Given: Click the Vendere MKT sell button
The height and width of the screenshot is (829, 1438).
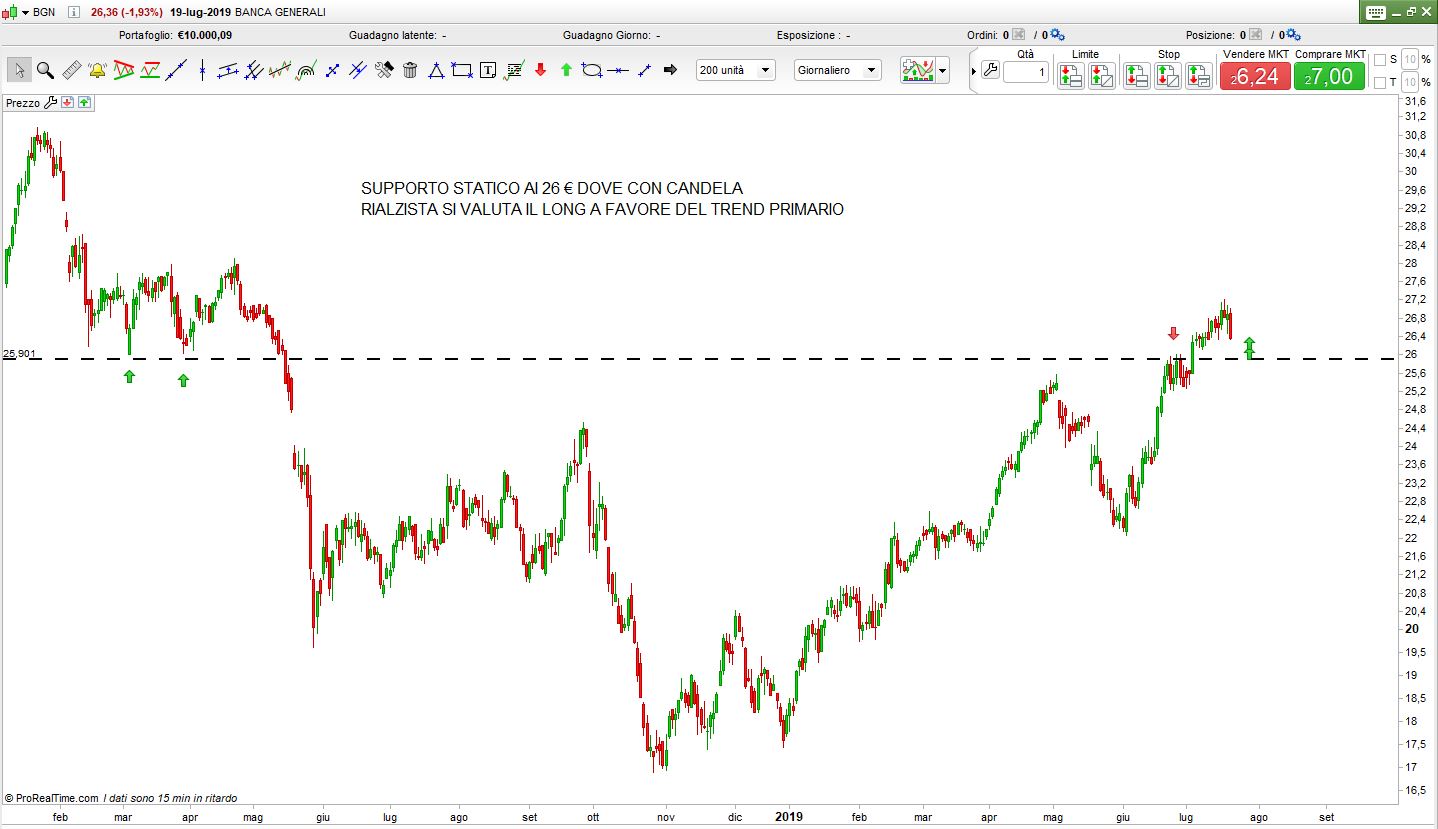Looking at the screenshot, I should [x=1255, y=76].
